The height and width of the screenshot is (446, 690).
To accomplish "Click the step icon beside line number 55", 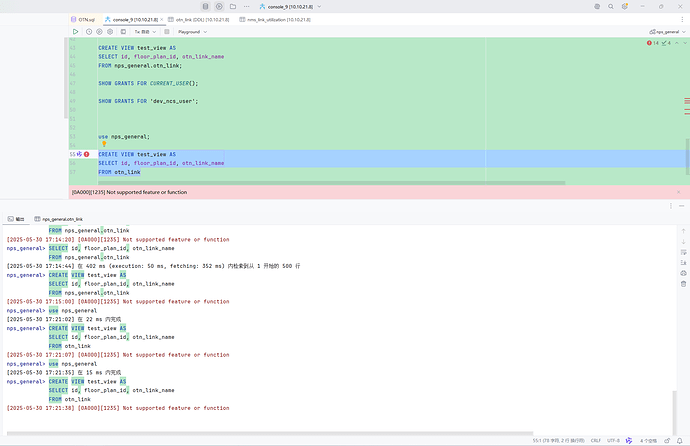I will pyautogui.click(x=79, y=154).
